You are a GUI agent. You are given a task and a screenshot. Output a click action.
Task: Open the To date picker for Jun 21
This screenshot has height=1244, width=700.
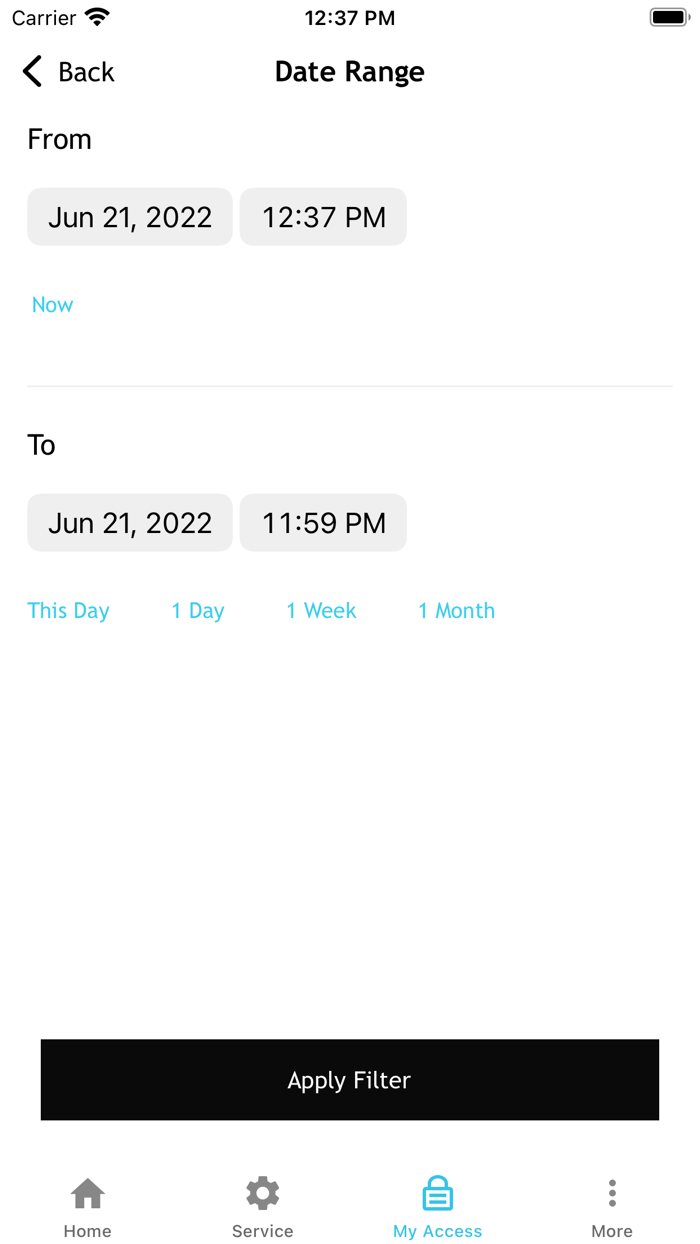pos(129,522)
